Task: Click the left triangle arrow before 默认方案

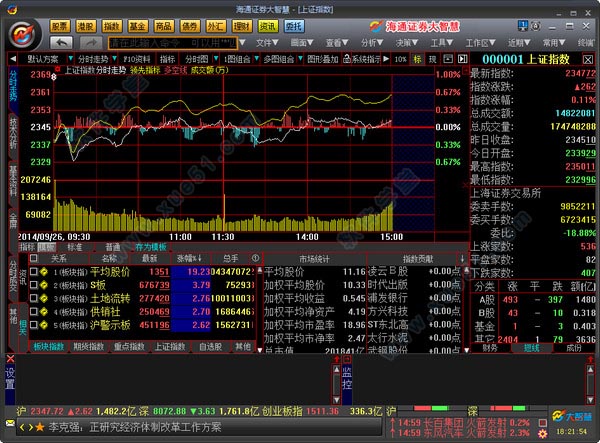Action: (13, 59)
